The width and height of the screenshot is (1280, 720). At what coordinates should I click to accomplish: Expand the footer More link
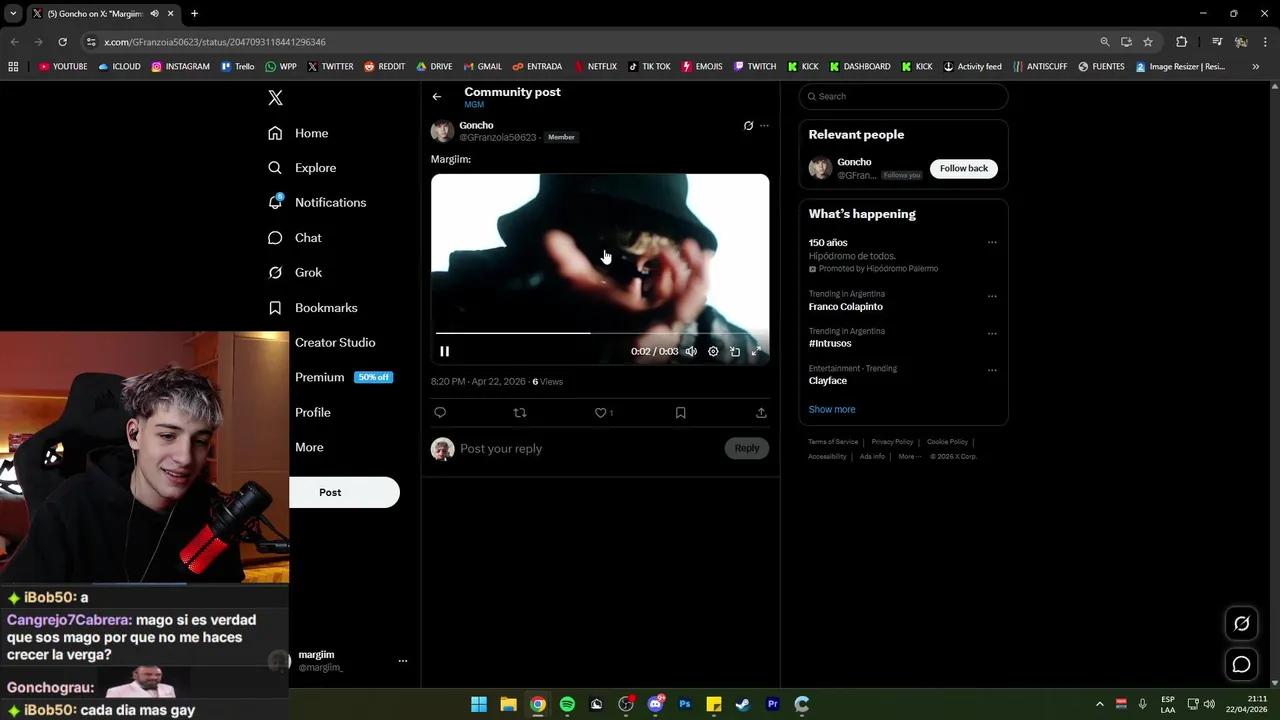click(910, 456)
